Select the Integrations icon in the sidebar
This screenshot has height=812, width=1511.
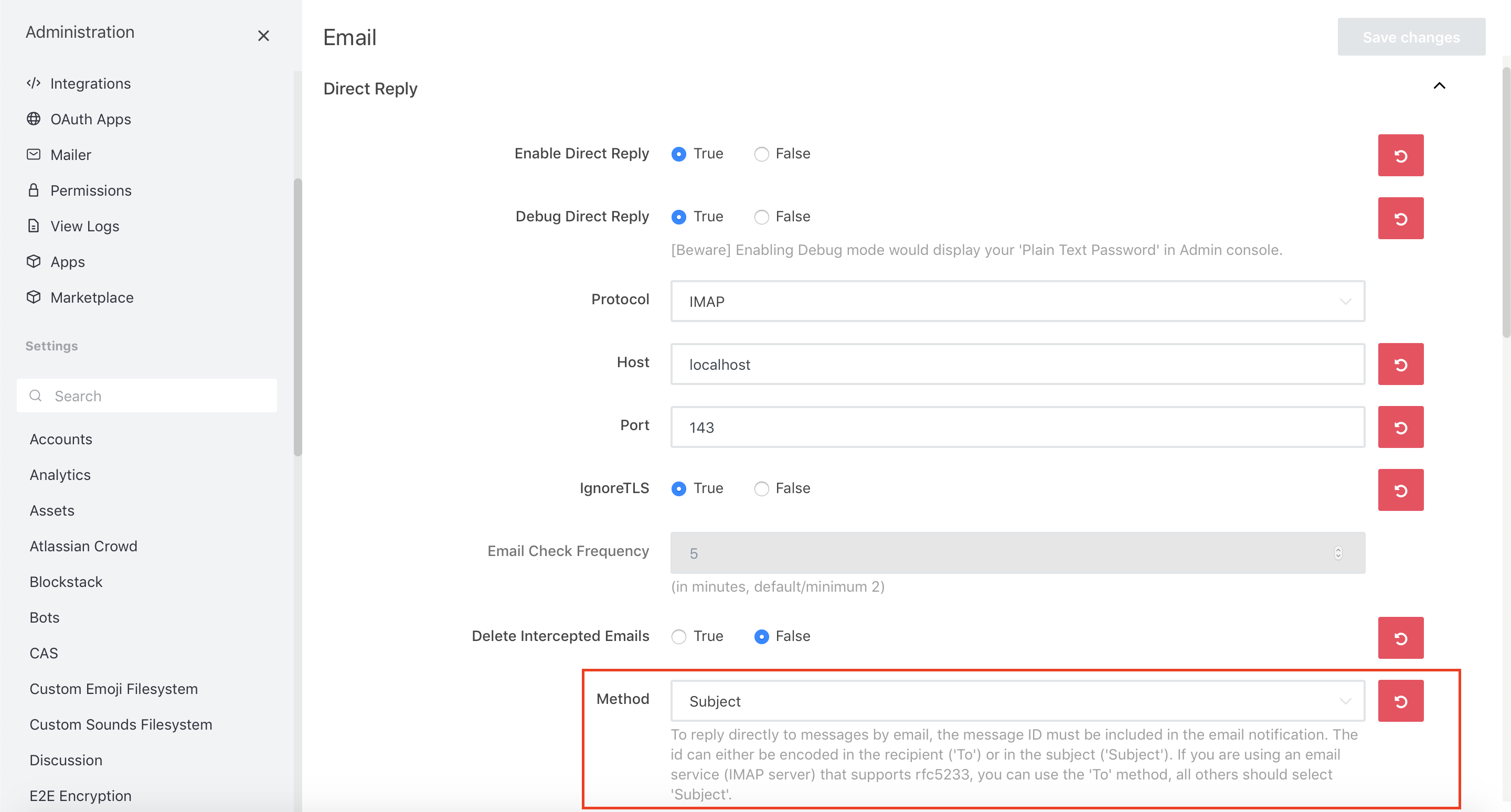click(x=34, y=83)
